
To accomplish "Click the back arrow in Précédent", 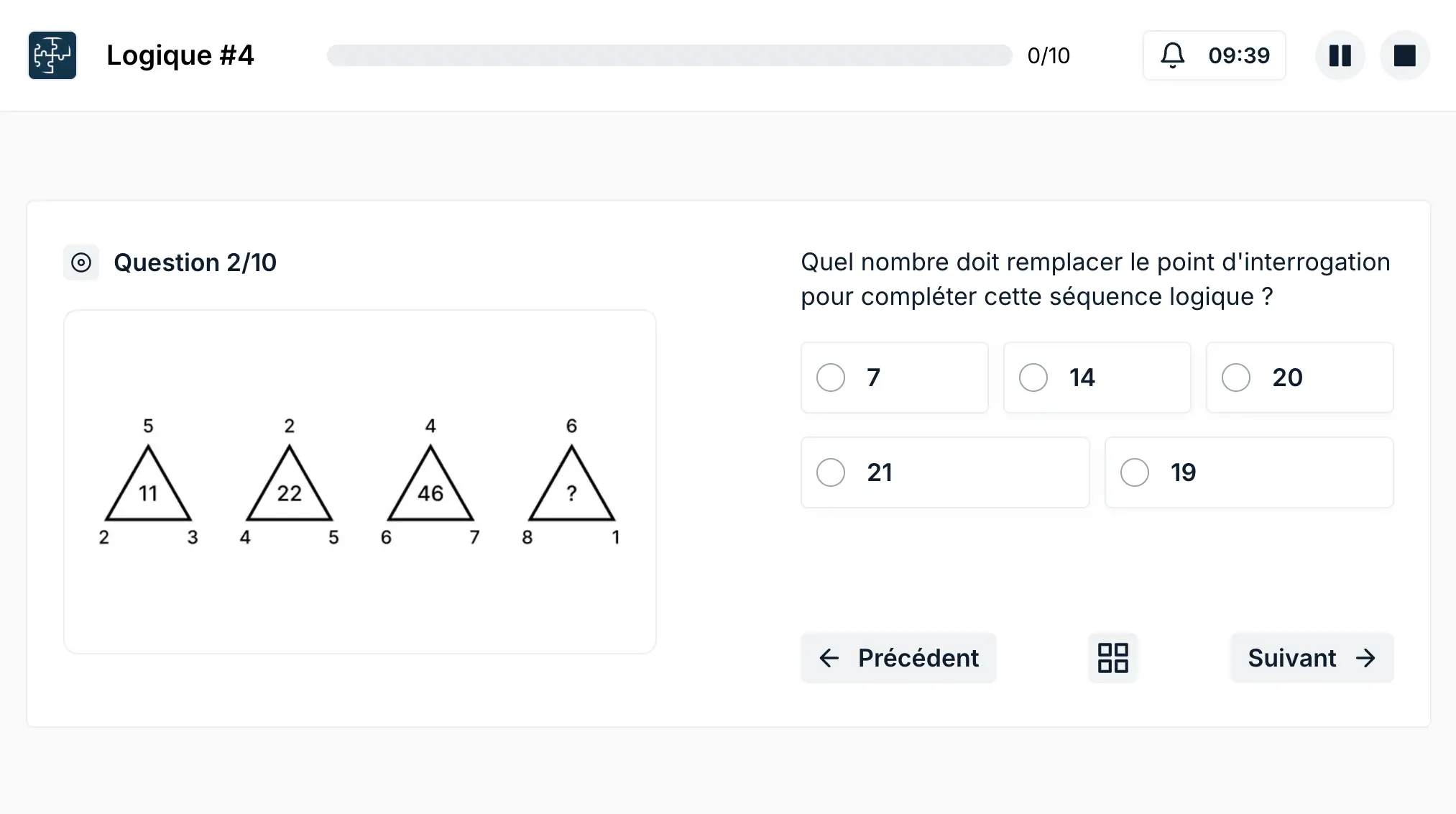I will tap(830, 659).
